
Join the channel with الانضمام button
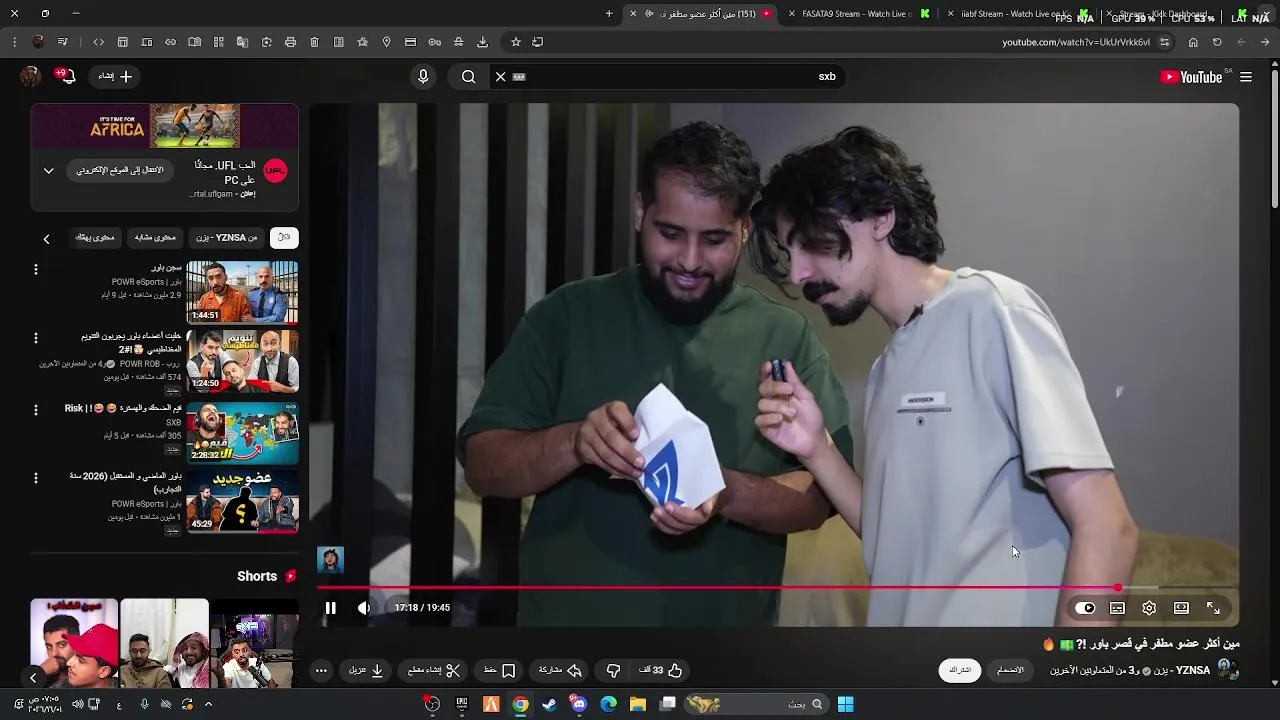pyautogui.click(x=1010, y=670)
